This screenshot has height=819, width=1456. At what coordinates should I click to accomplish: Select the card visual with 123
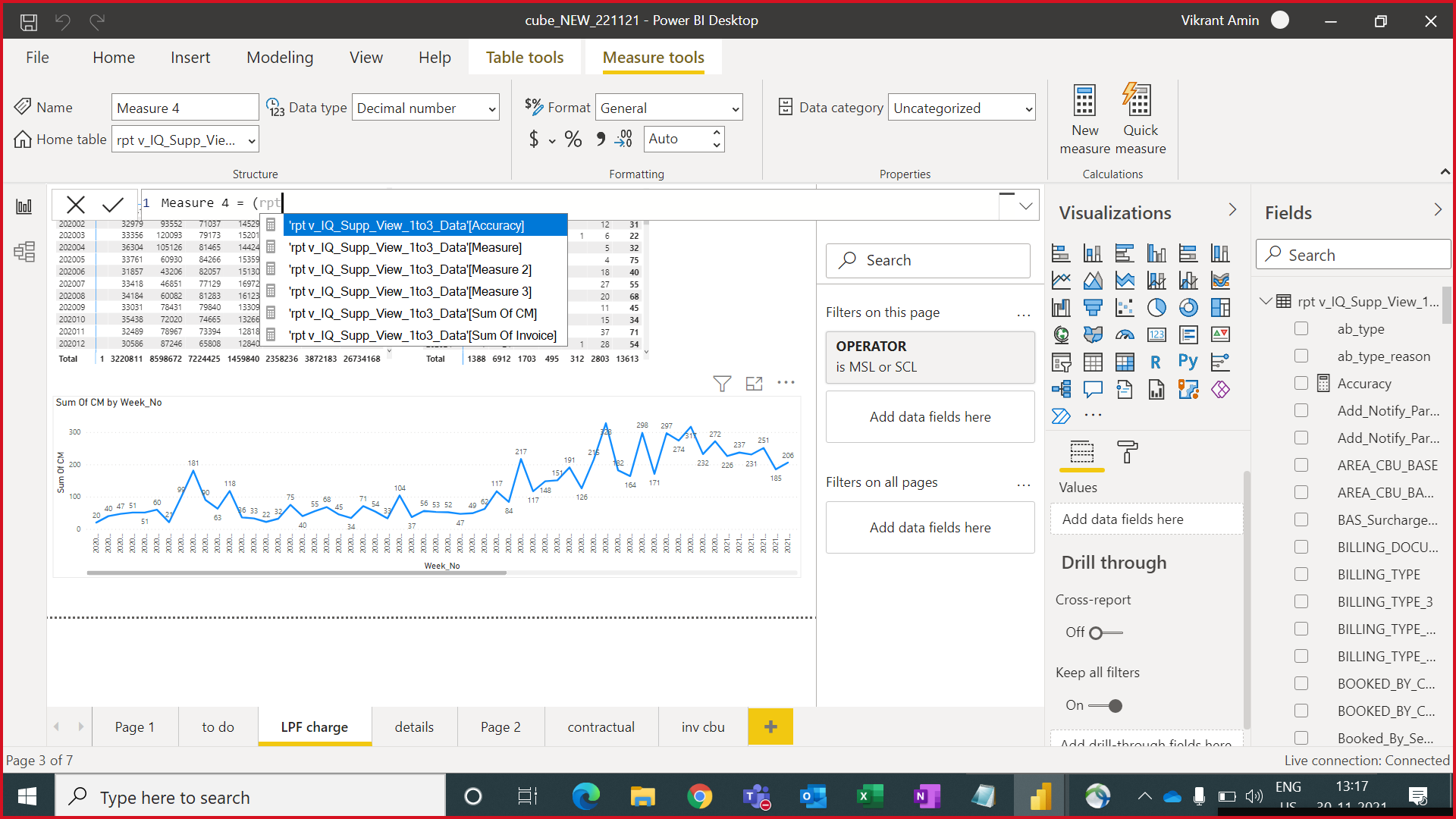pyautogui.click(x=1156, y=335)
